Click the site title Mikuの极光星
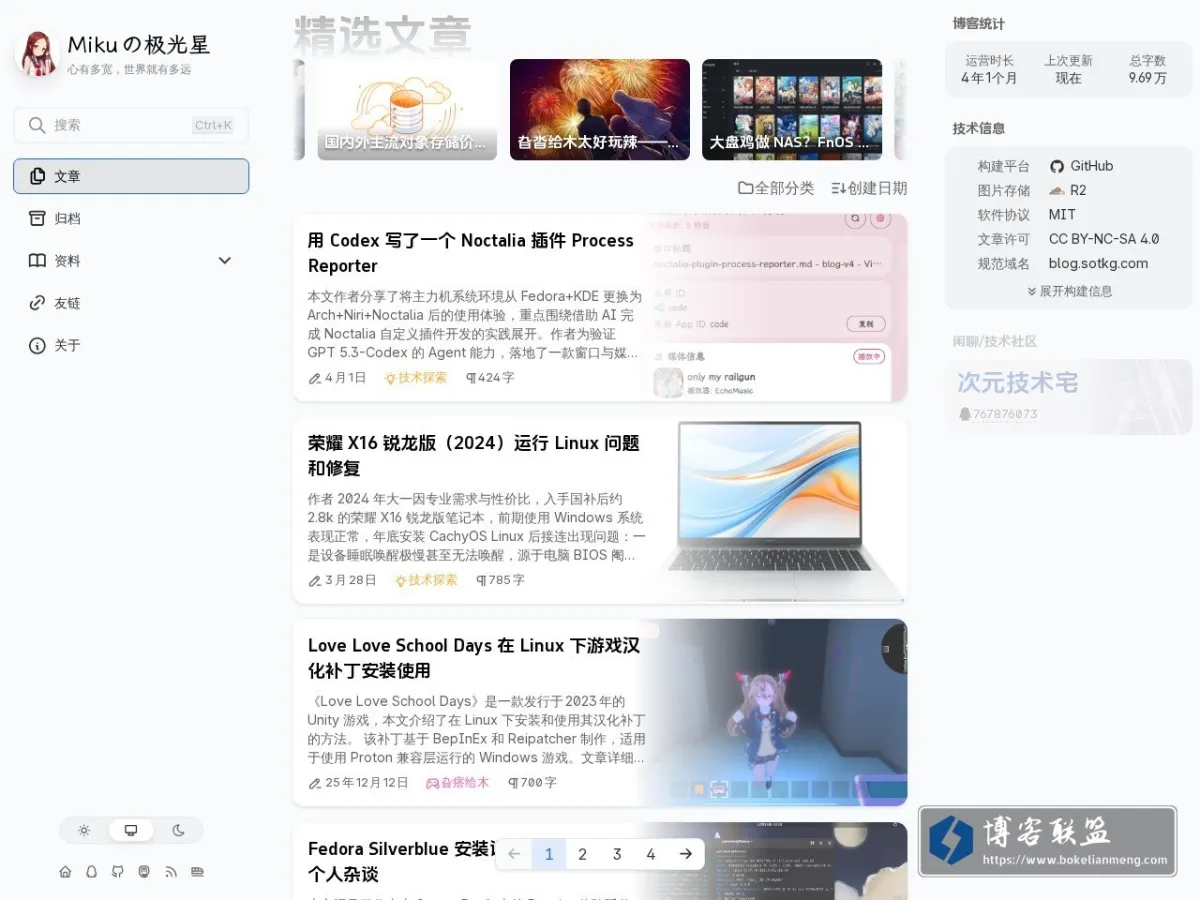The height and width of the screenshot is (900, 1200). coord(138,44)
